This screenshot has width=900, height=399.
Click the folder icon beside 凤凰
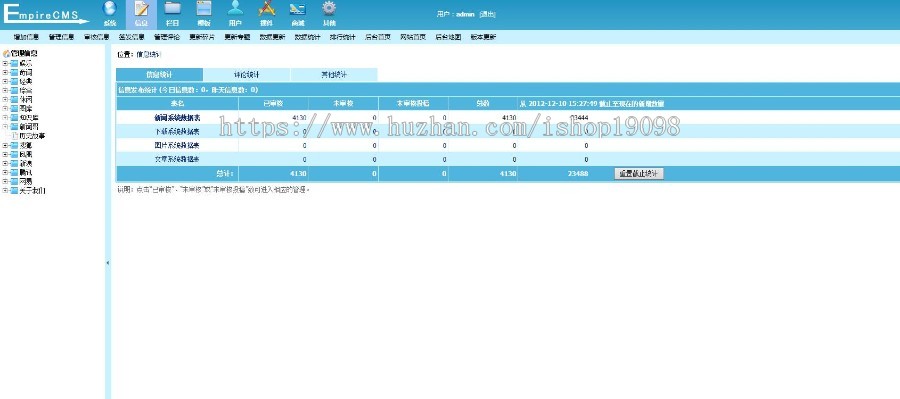point(14,154)
